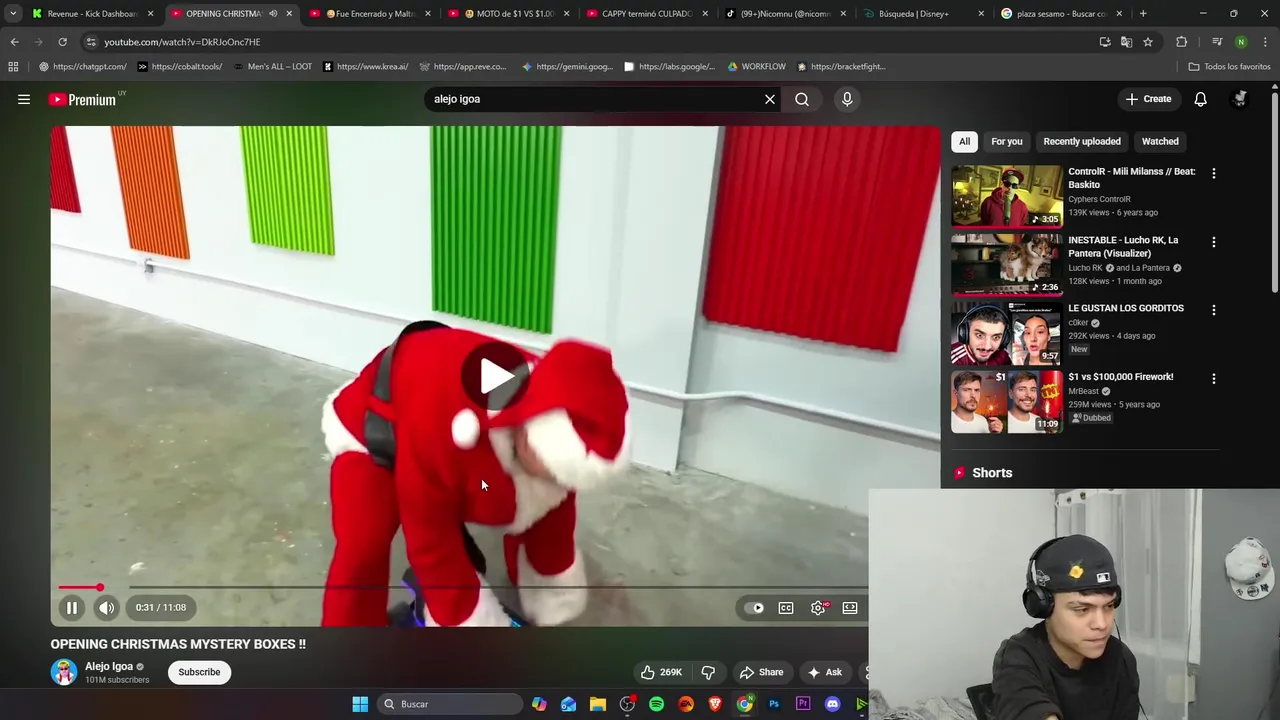Open LE GUSTAN LOS GORDITOS title
This screenshot has width=1280, height=720.
click(x=1126, y=308)
